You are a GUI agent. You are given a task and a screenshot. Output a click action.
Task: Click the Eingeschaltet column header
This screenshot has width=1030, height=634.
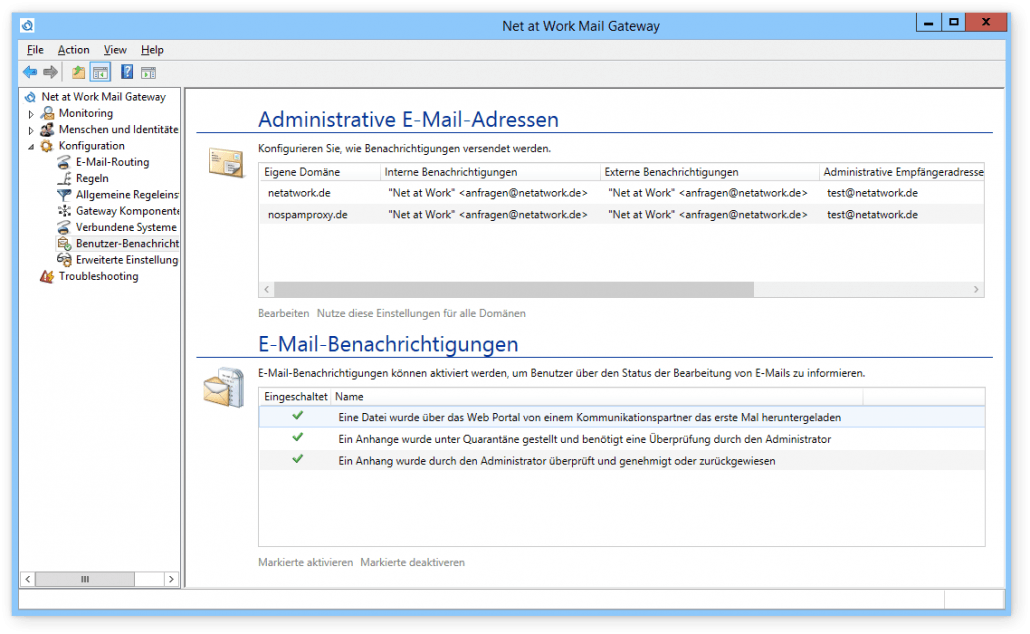296,397
